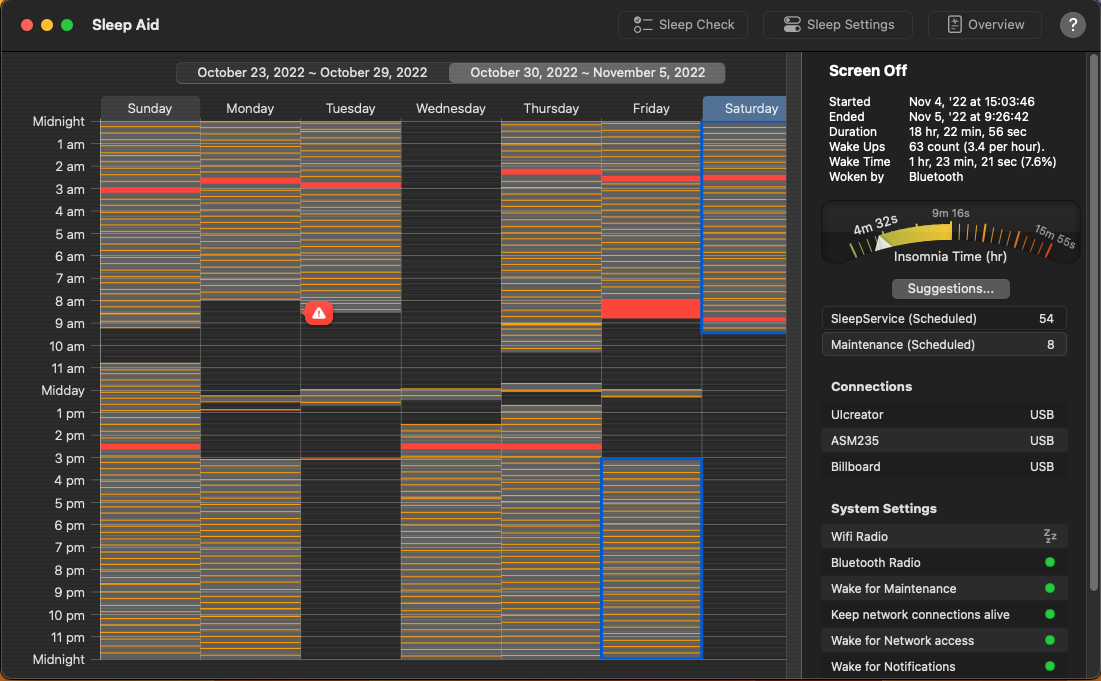Viewport: 1101px width, 681px height.
Task: Click the Saturday morning blue-outlined sleep block
Action: [744, 227]
